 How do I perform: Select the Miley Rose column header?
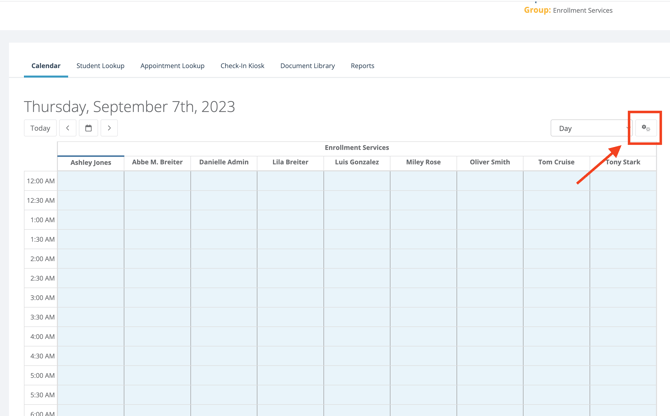(423, 162)
